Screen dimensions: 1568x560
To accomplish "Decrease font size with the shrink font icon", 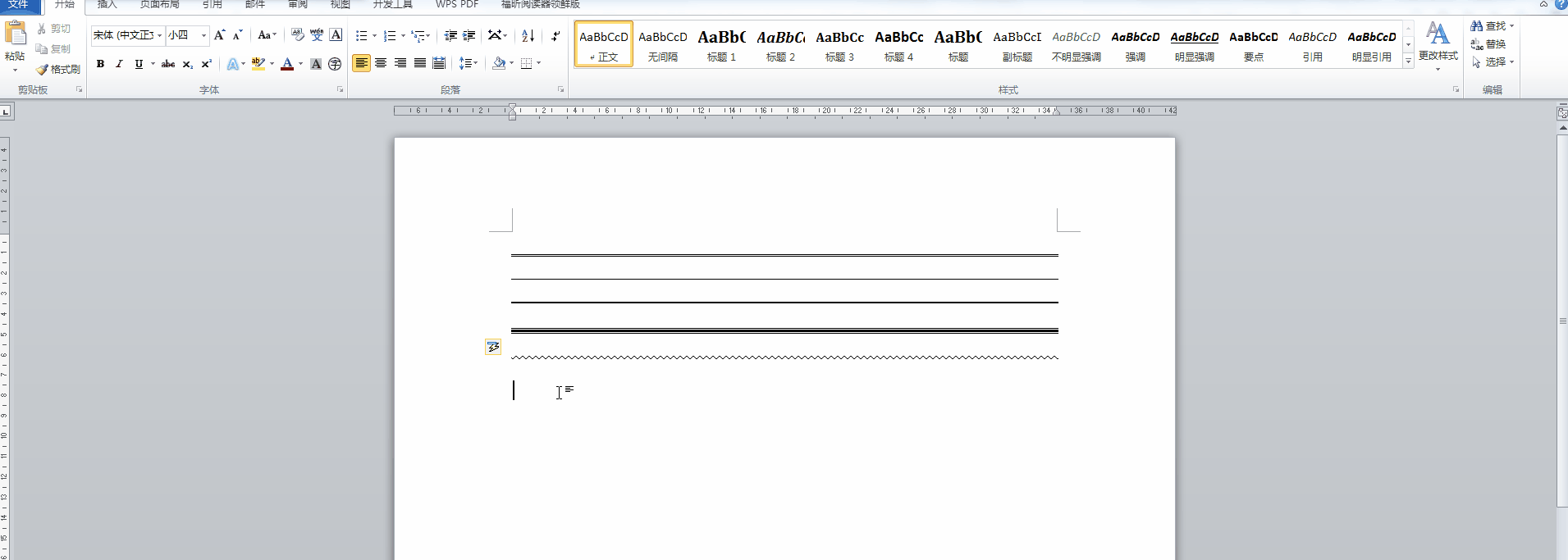I will 237,35.
